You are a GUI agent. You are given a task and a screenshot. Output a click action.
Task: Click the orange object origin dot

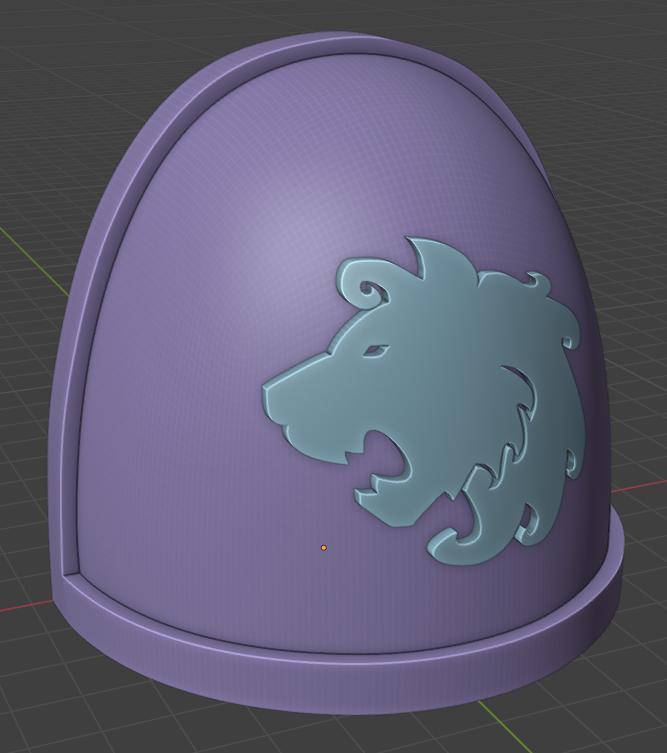click(324, 547)
